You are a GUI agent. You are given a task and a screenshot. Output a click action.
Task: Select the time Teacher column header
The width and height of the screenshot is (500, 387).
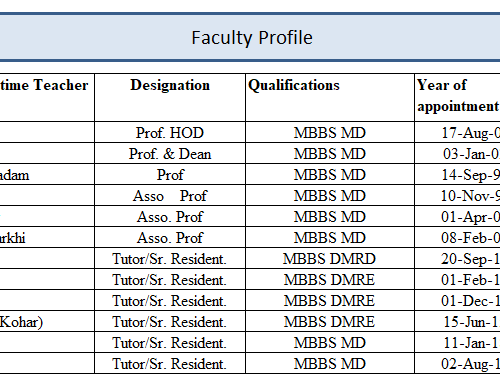[x=47, y=98]
